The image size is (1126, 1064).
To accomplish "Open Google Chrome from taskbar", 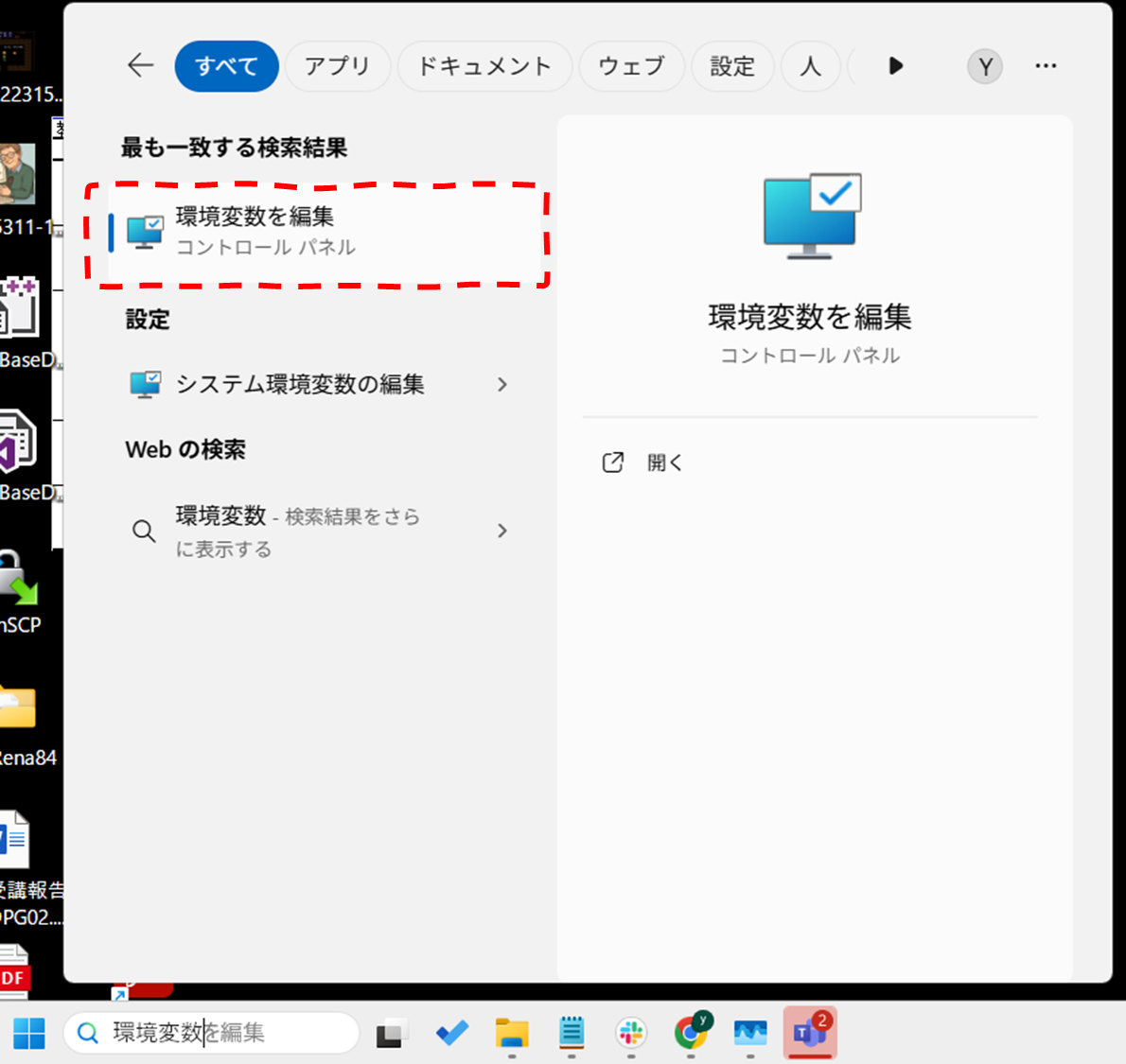I will (691, 1034).
